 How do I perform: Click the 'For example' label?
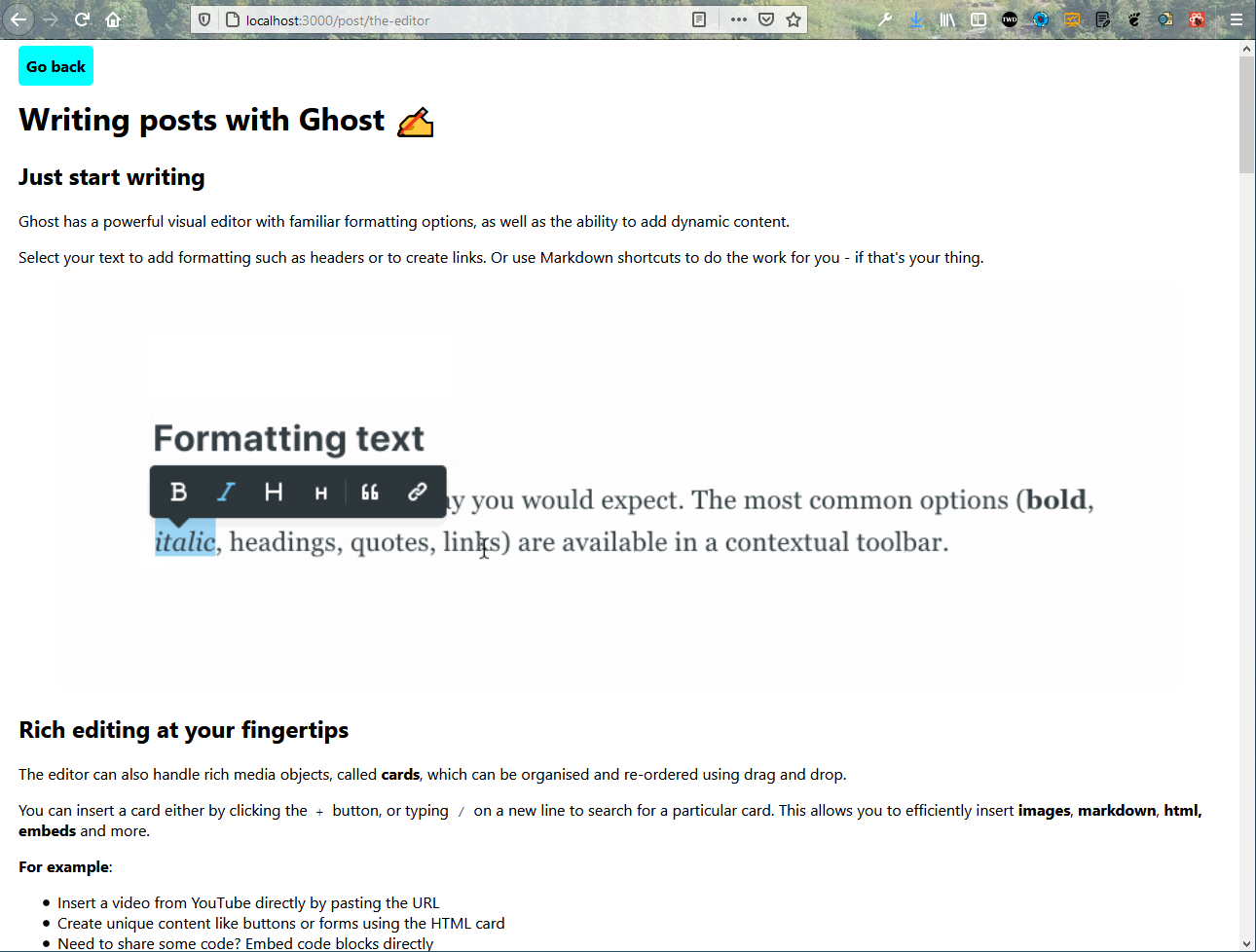(64, 867)
